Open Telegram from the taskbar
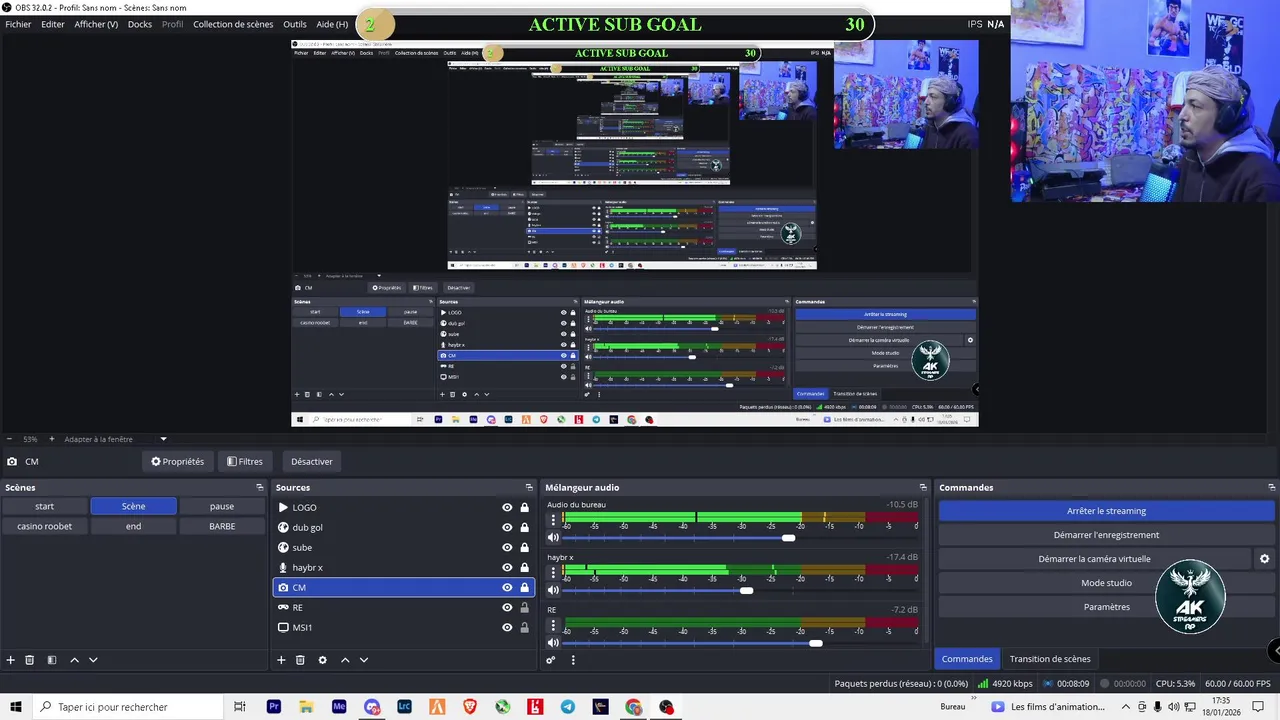Image resolution: width=1280 pixels, height=720 pixels. point(568,707)
